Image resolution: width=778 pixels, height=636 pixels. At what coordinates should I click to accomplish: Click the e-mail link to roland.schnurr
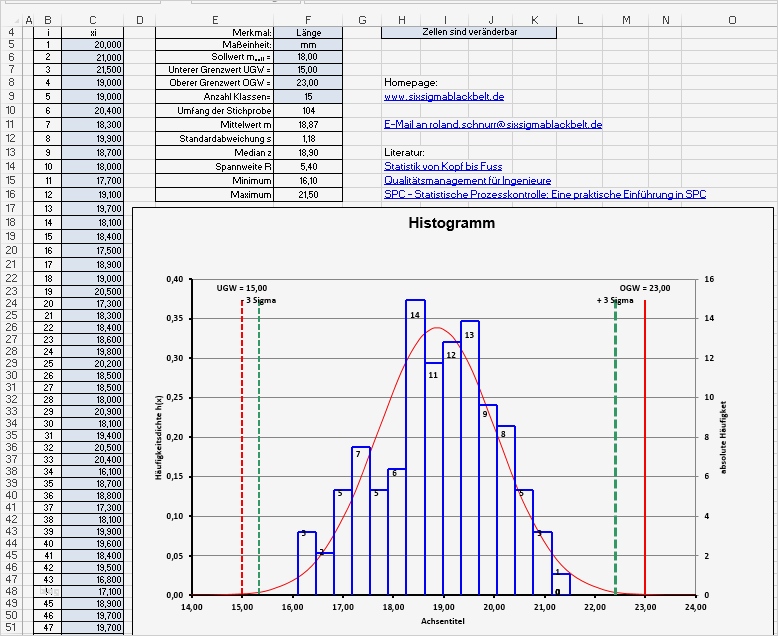[492, 125]
